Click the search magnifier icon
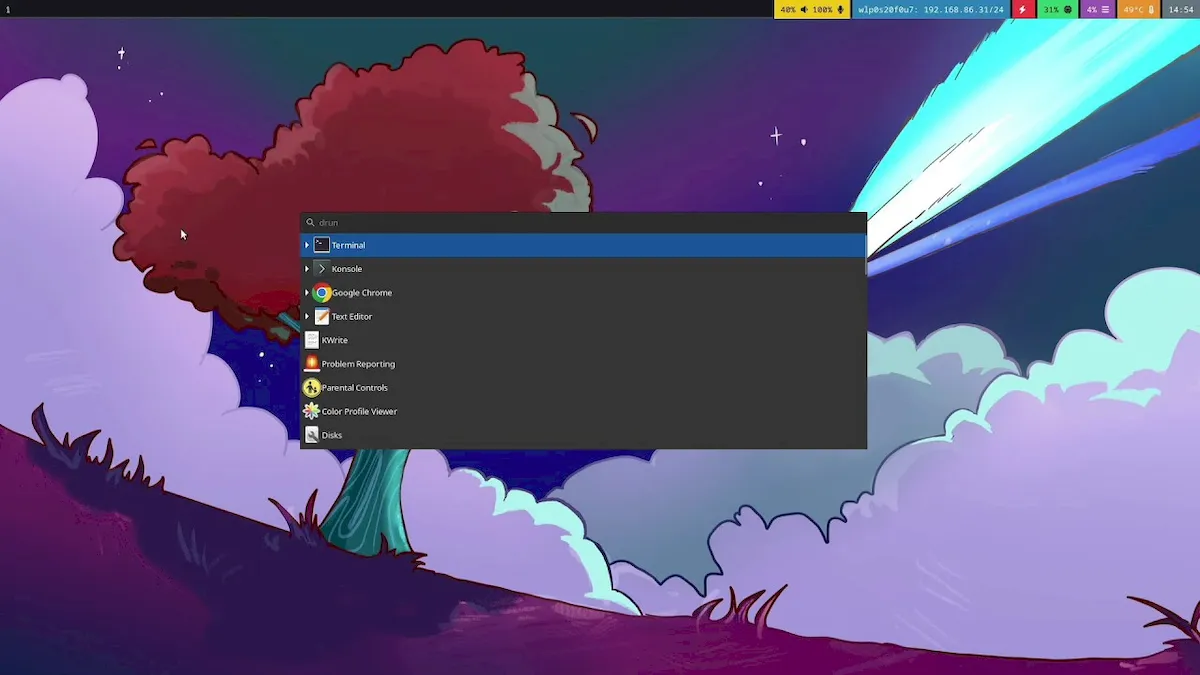 pos(310,223)
